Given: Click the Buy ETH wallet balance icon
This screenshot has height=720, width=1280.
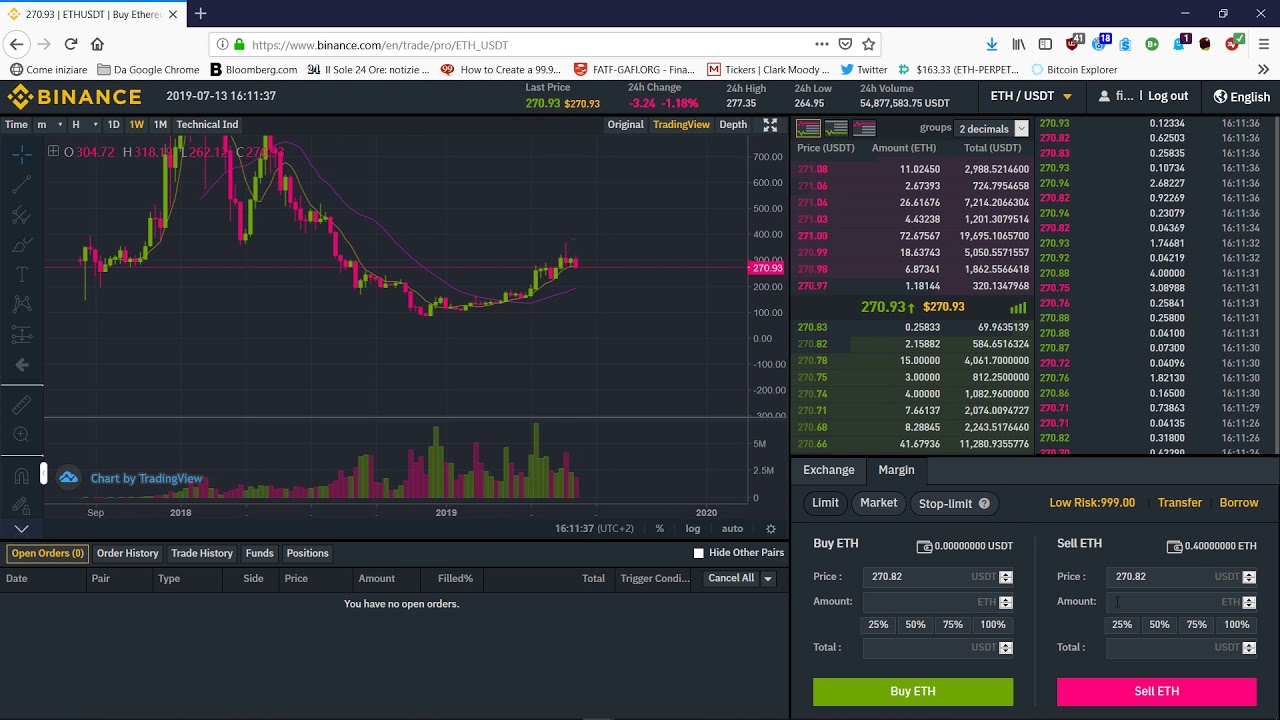Looking at the screenshot, I should pyautogui.click(x=924, y=546).
